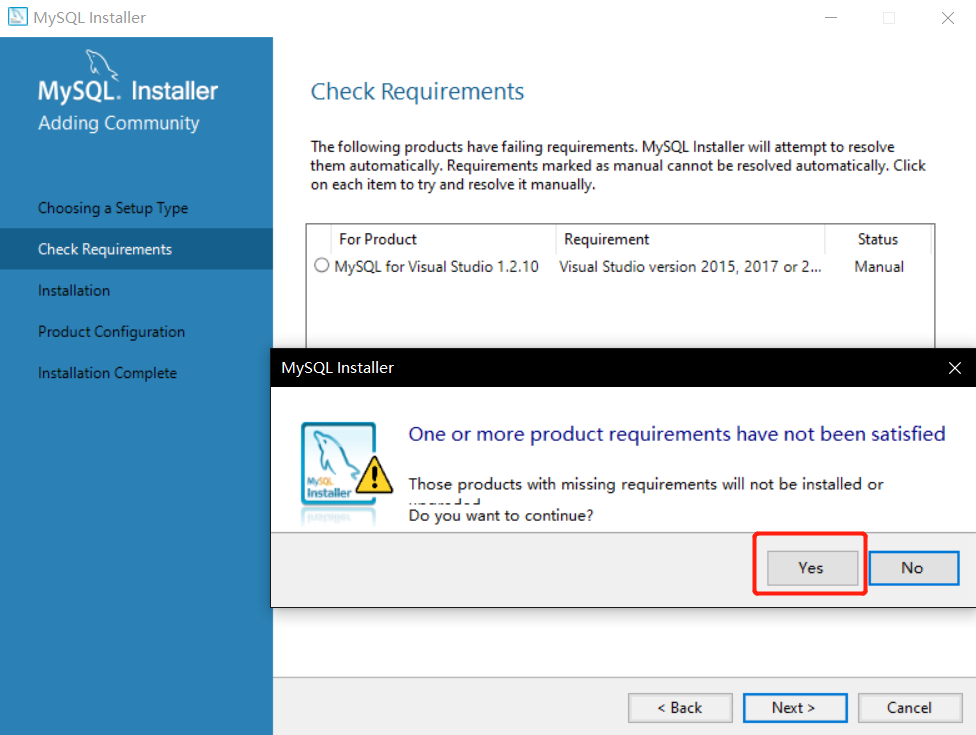This screenshot has height=735, width=976.
Task: Close the MySQL Installer warning dialog
Action: 955,368
